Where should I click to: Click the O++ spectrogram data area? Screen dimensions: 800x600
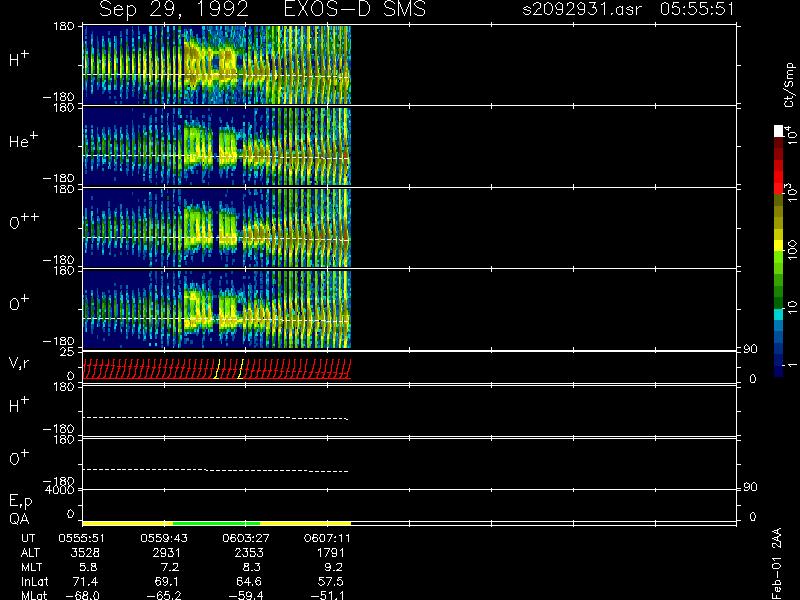217,228
